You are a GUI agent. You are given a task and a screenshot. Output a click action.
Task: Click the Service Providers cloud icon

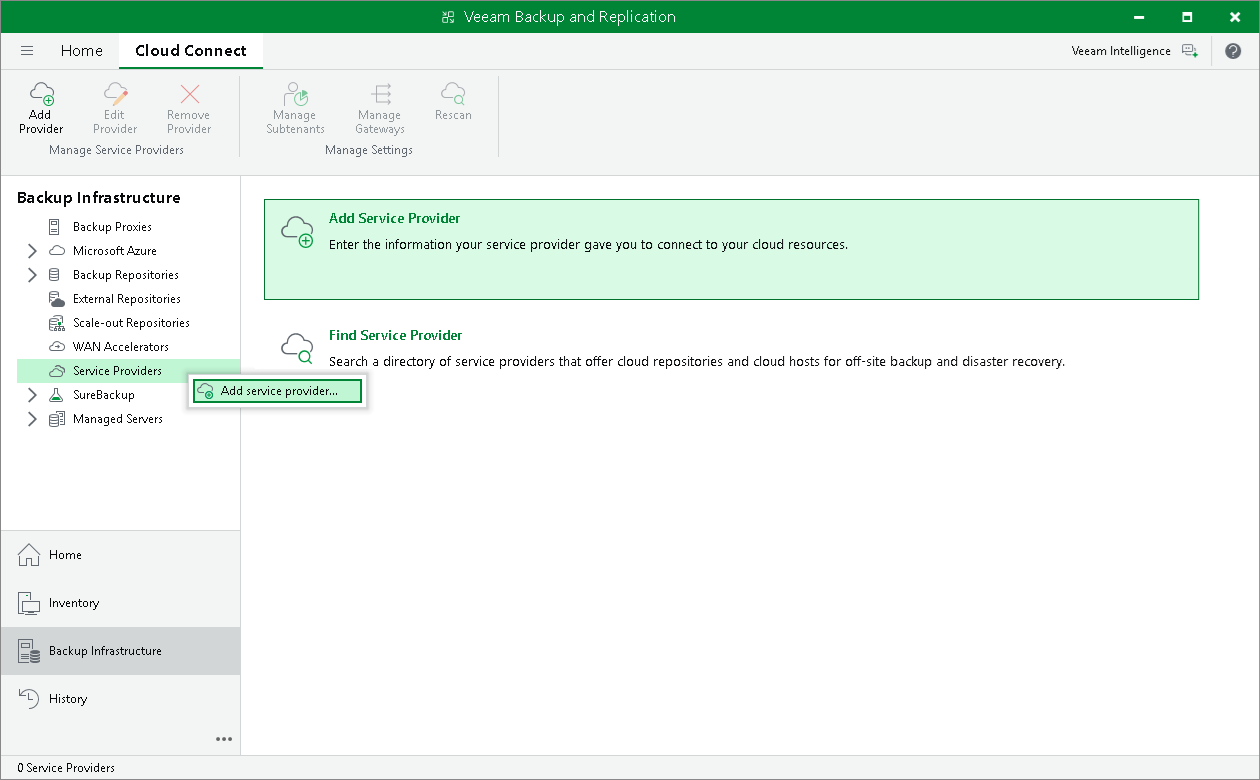[55, 371]
